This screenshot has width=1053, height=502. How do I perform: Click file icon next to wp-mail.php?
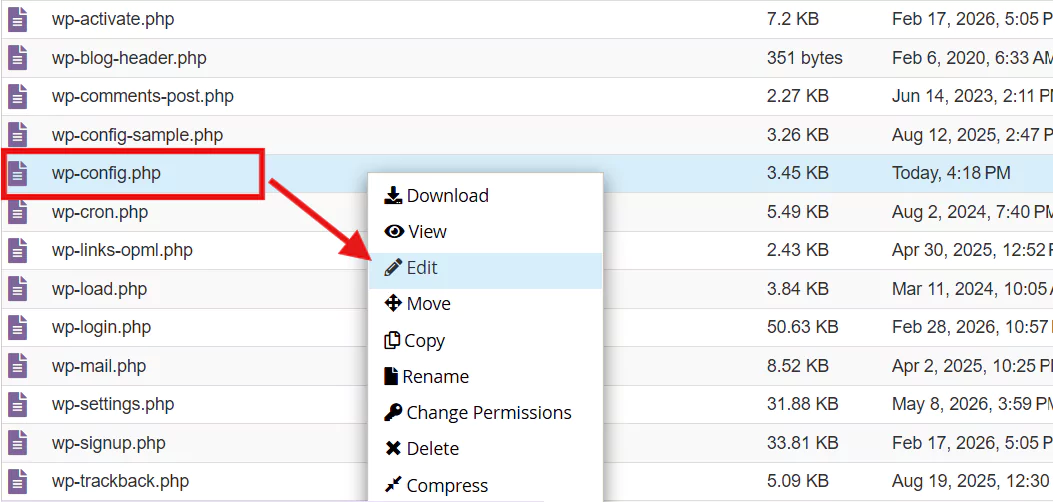pyautogui.click(x=17, y=366)
